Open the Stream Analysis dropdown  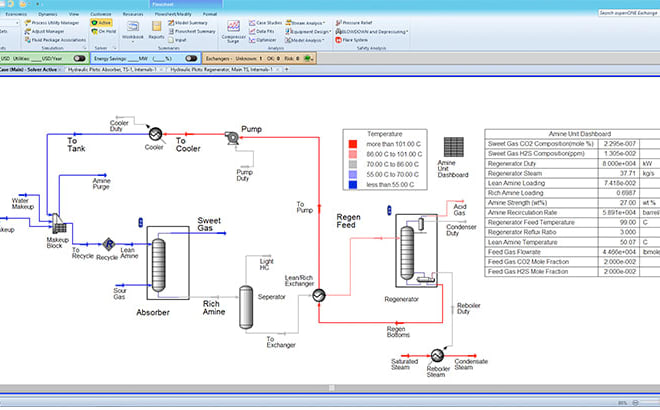pos(306,23)
